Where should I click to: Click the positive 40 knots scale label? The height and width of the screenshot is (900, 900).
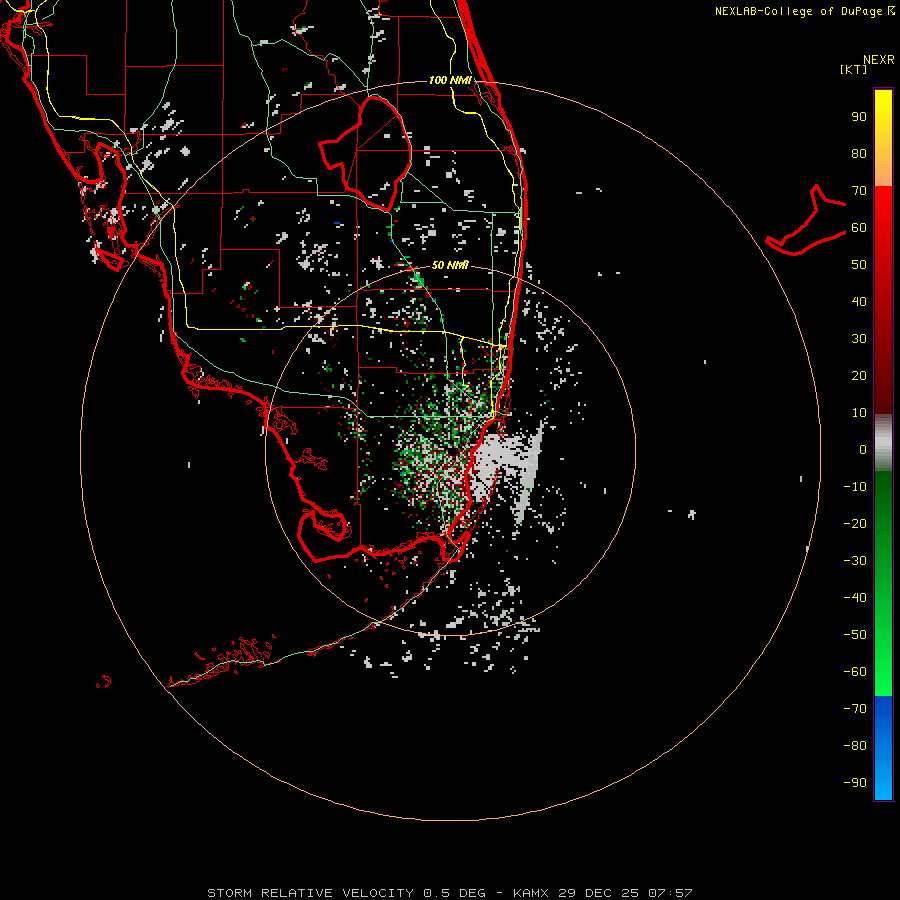(859, 301)
